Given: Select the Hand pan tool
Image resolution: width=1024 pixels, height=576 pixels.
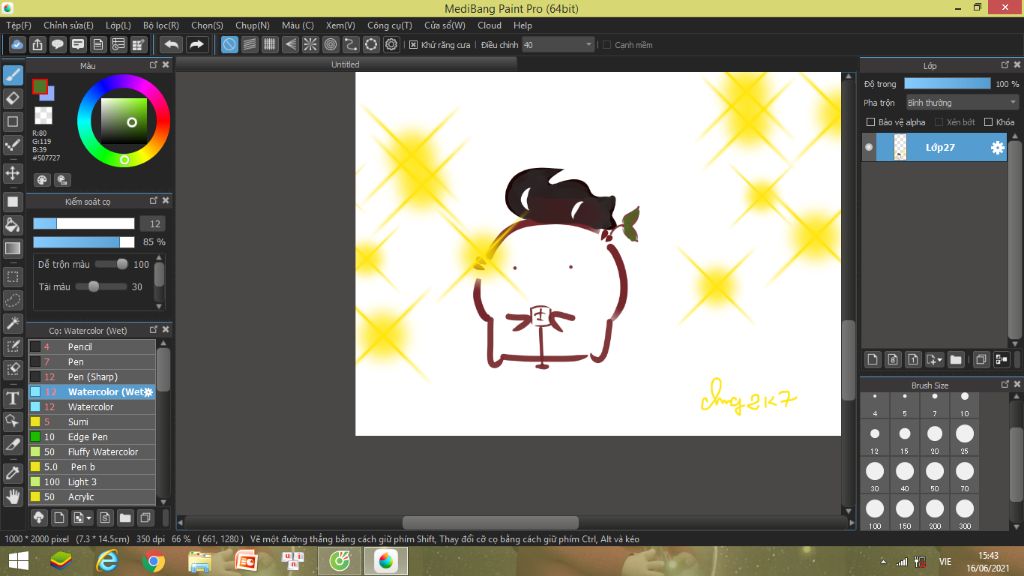Looking at the screenshot, I should click(x=12, y=497).
